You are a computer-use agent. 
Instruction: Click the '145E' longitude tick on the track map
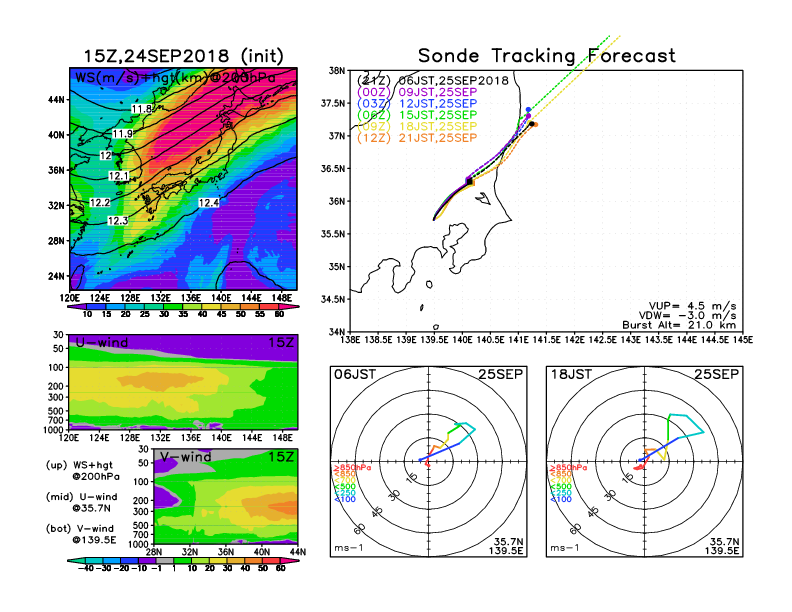click(742, 339)
